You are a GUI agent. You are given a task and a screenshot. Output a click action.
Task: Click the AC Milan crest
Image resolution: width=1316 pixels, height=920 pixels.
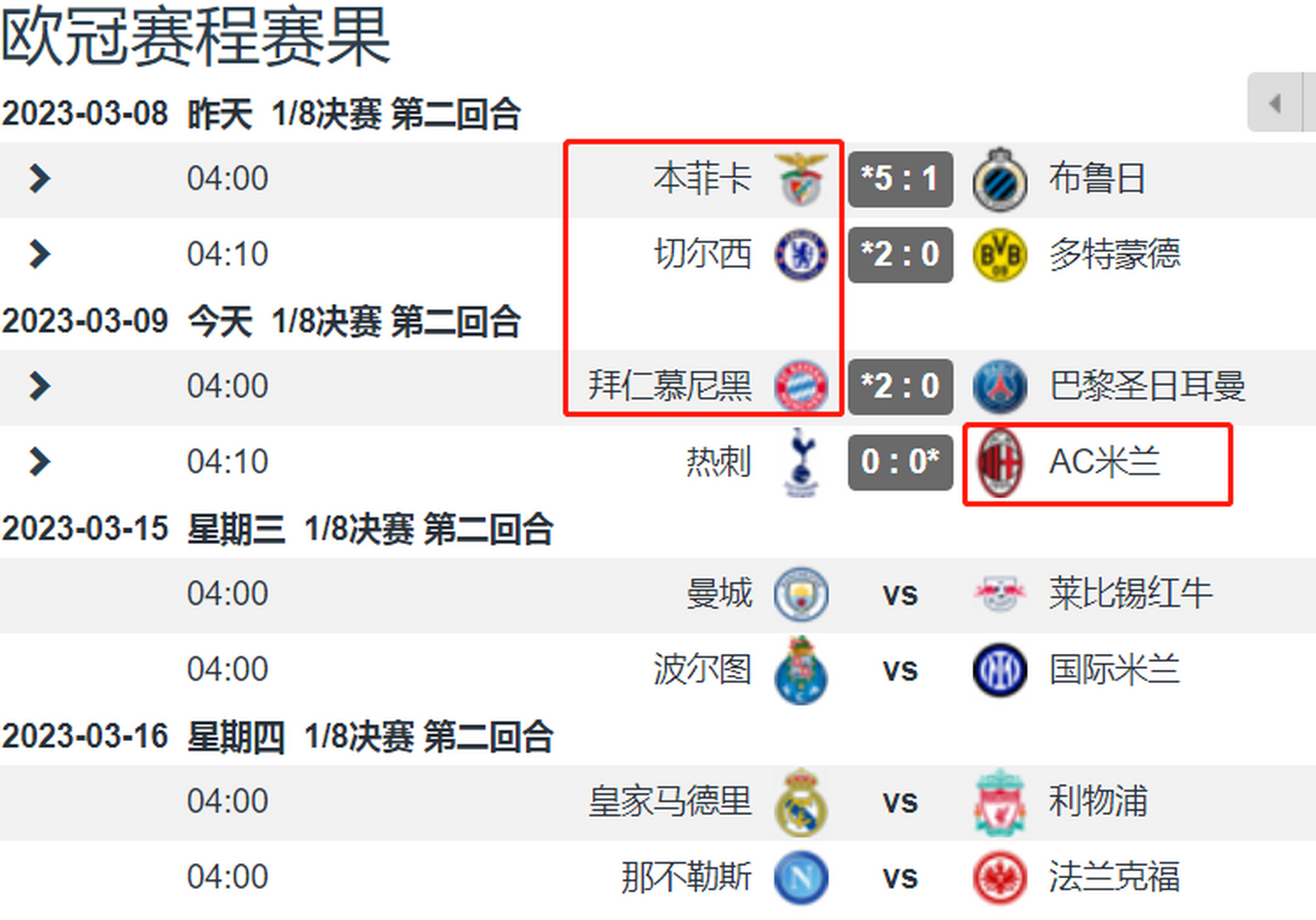(1000, 462)
